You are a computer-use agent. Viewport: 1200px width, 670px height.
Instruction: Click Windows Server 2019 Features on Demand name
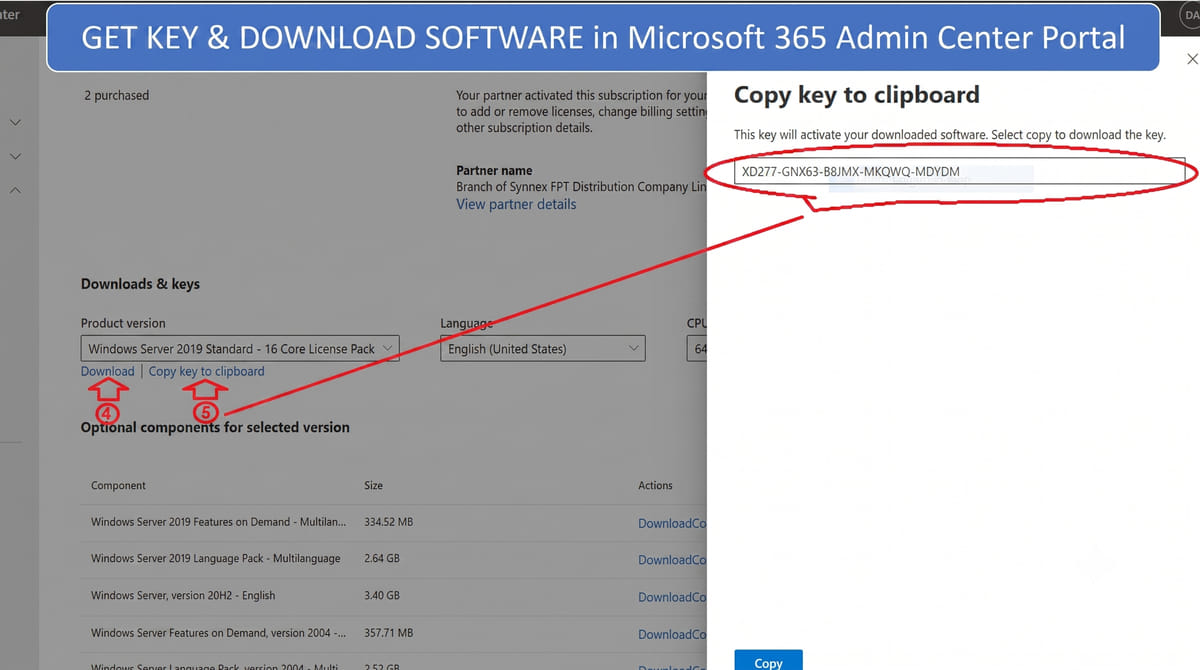(219, 522)
